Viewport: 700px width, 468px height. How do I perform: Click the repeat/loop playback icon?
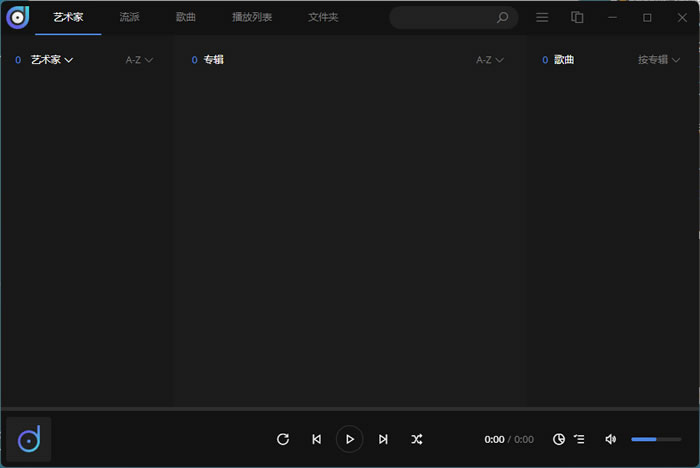283,439
